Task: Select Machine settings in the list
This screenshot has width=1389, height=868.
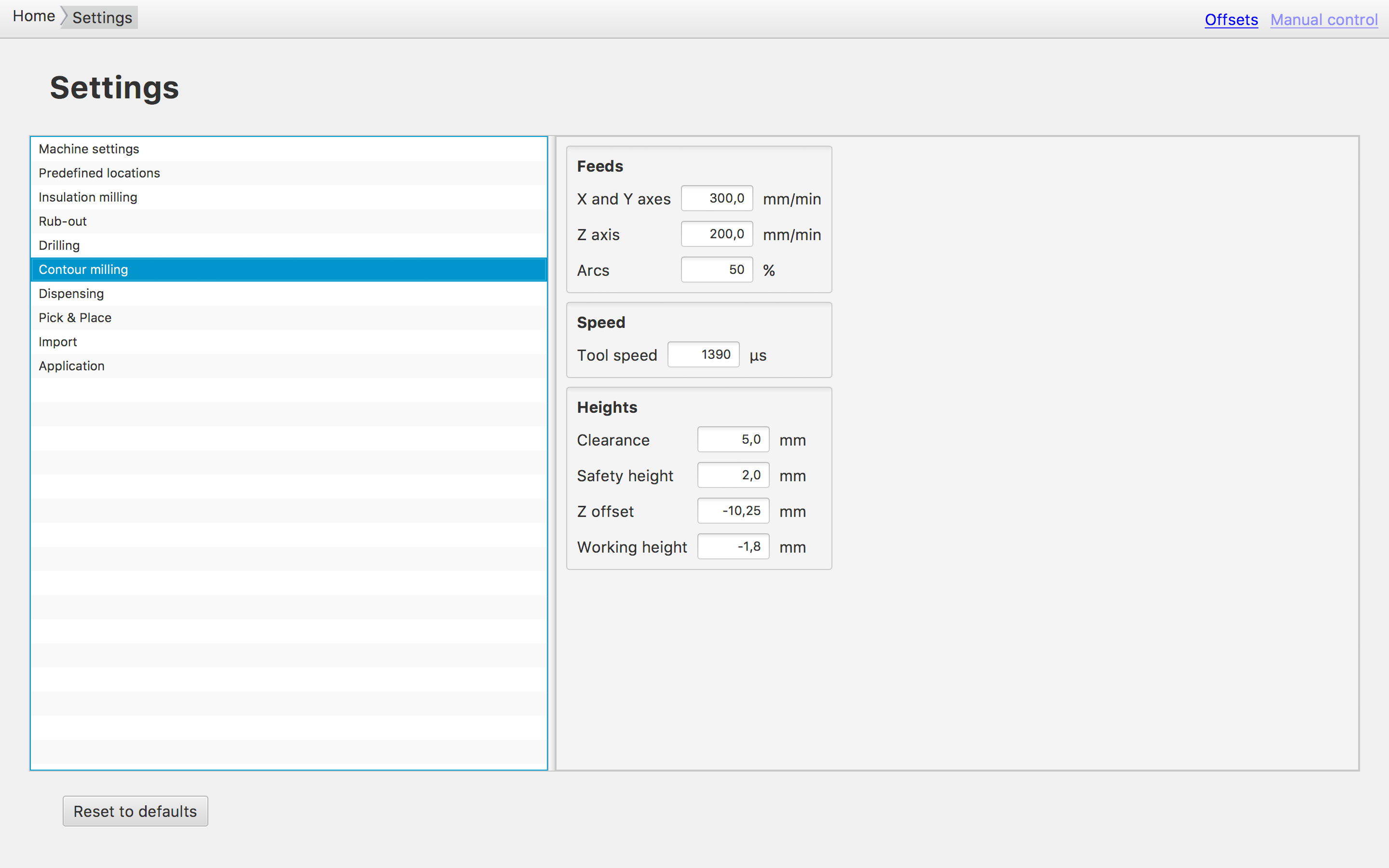Action: (289, 149)
